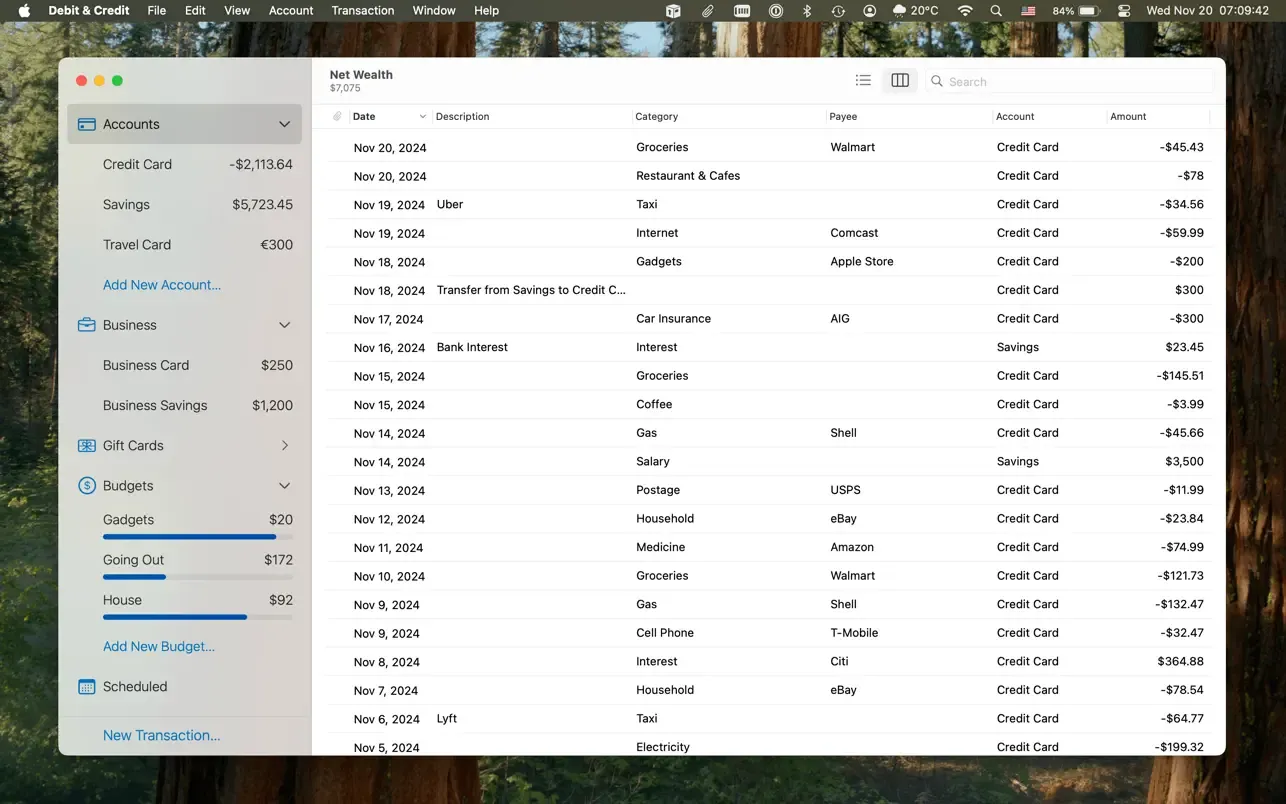Click the attachment paperclip column header
The height and width of the screenshot is (804, 1286).
click(x=337, y=117)
